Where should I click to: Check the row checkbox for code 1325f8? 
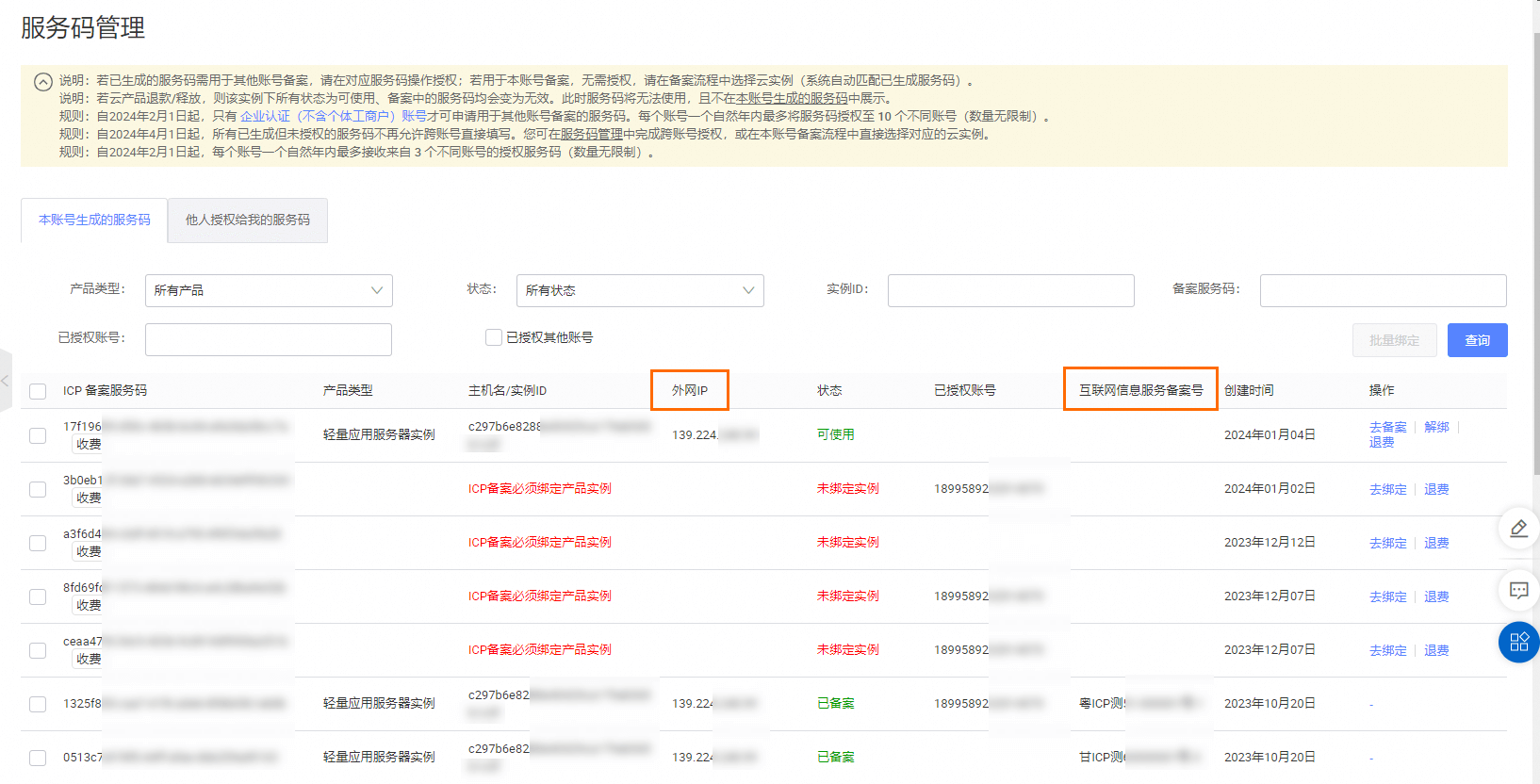point(38,704)
